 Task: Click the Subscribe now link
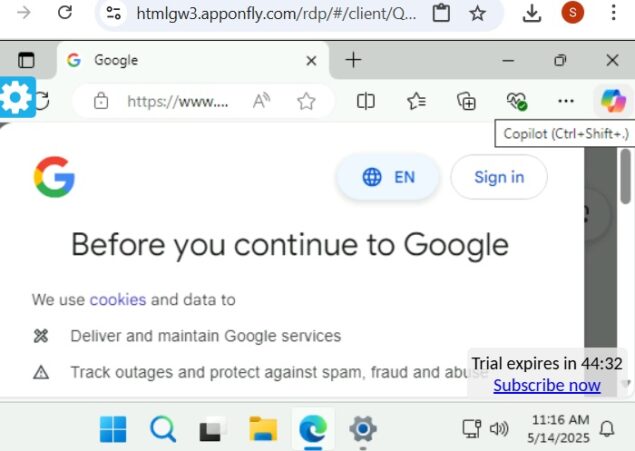point(546,385)
